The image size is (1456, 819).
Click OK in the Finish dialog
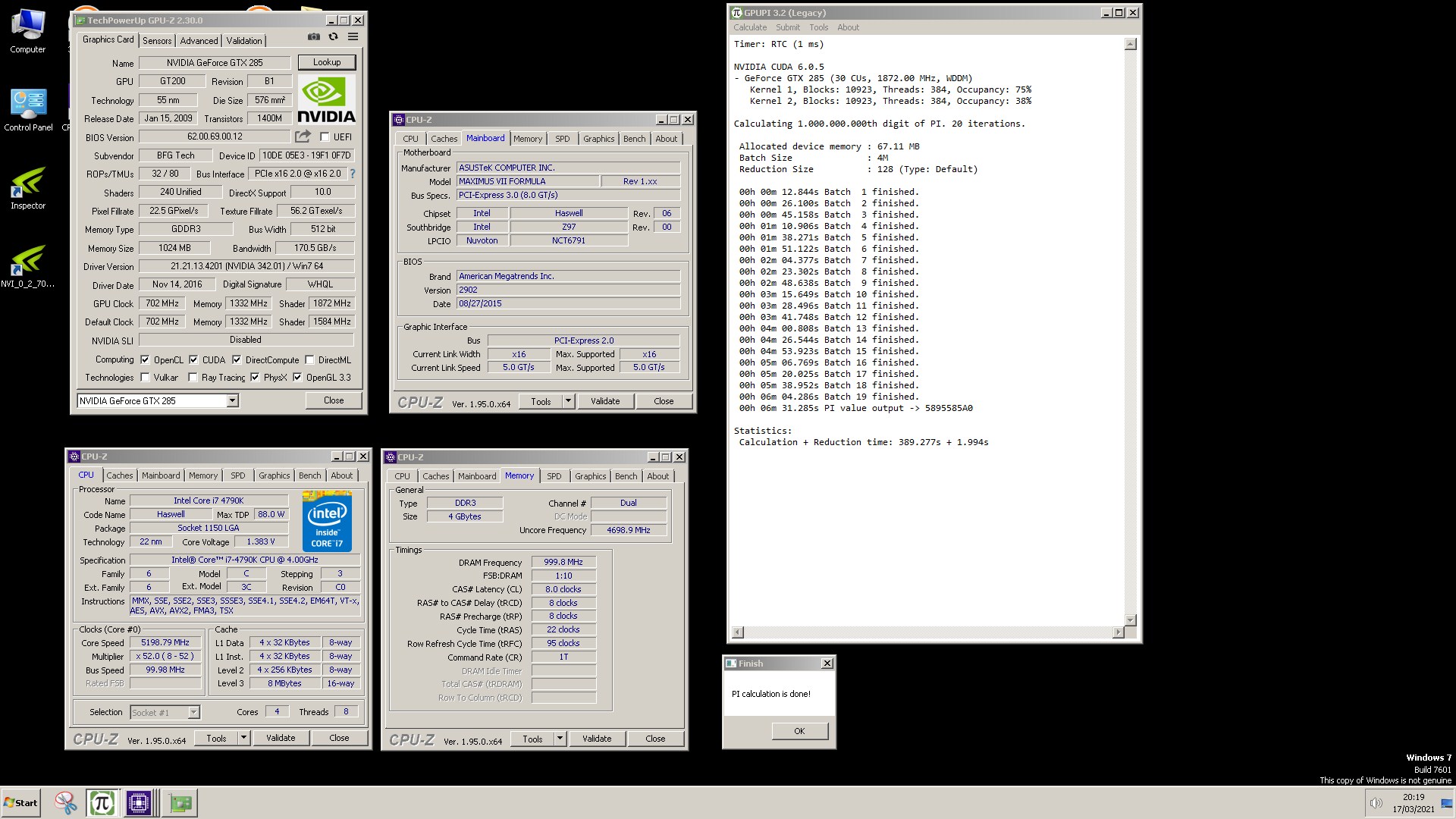coord(799,731)
